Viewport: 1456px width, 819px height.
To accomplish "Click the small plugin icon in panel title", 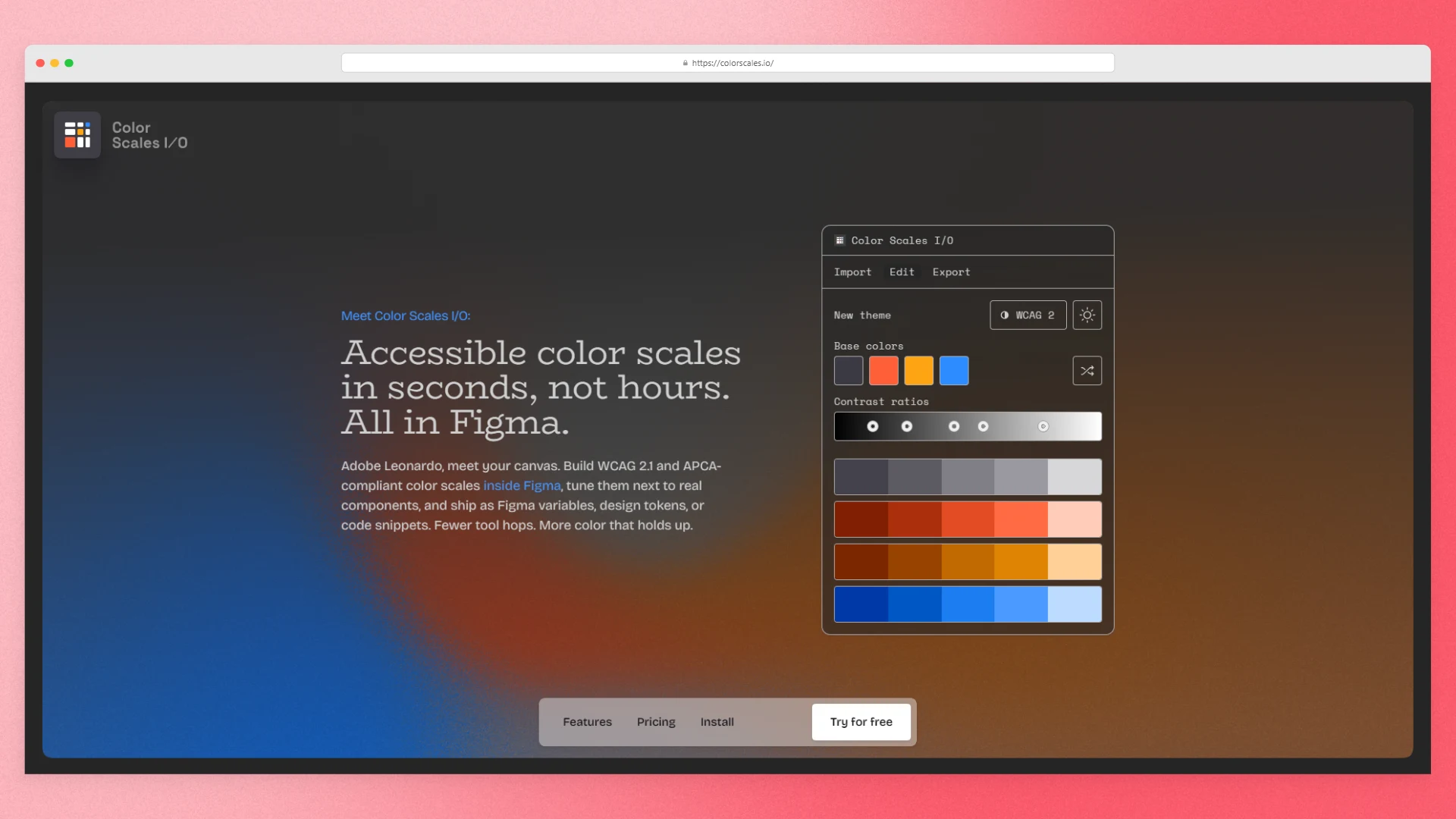I will coord(839,240).
